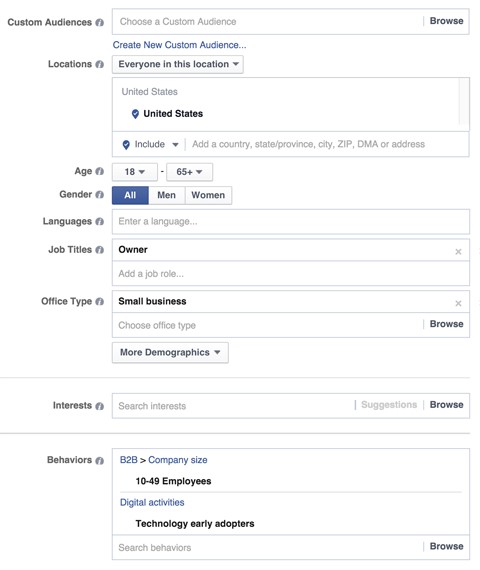This screenshot has height=570, width=480.
Task: Remove the Owner job title
Action: [458, 252]
